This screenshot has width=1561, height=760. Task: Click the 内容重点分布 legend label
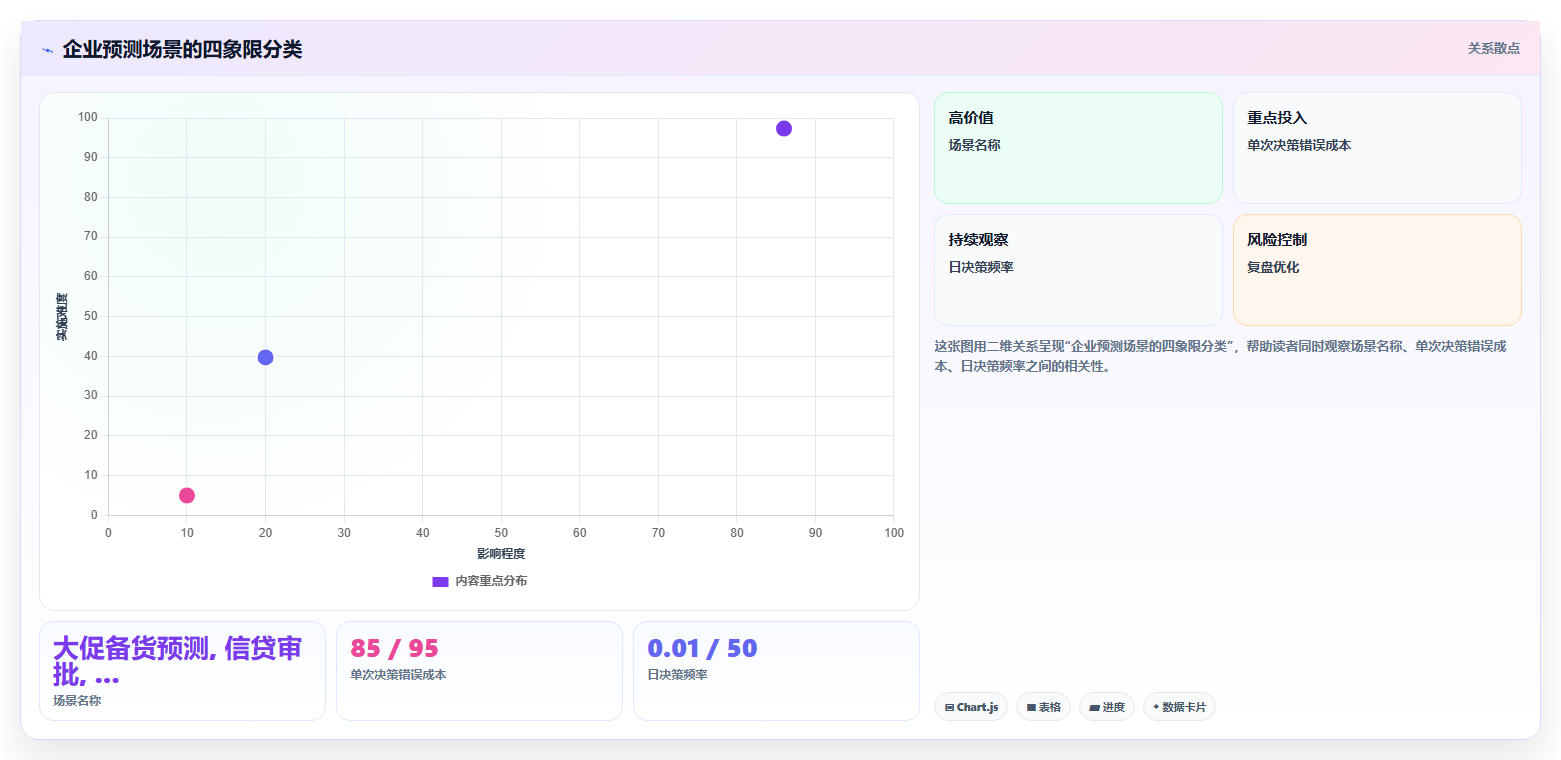(491, 581)
